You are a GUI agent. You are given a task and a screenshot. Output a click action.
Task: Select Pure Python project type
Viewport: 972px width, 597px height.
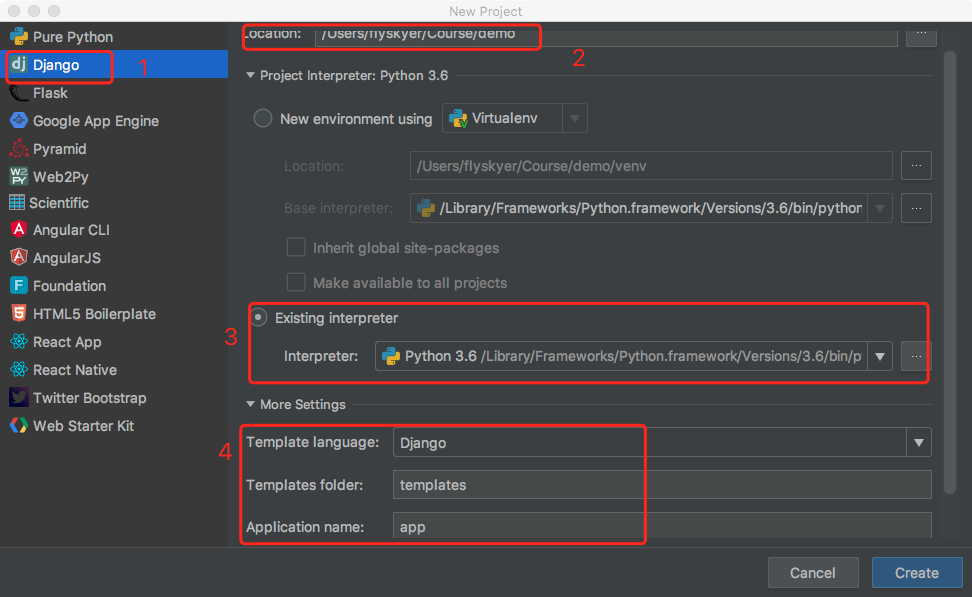114,37
